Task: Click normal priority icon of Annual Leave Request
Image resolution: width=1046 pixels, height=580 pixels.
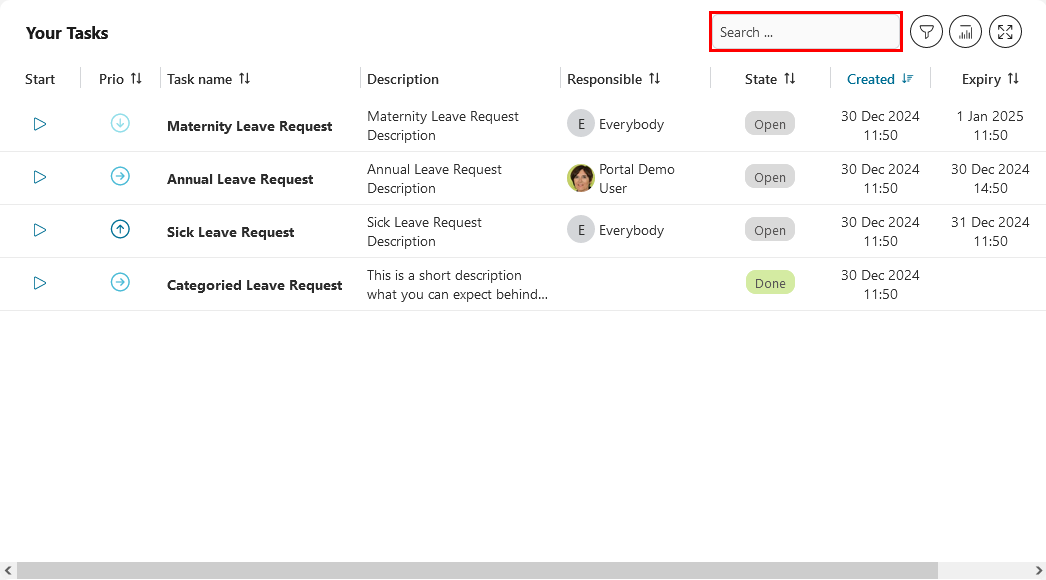Action: tap(120, 176)
